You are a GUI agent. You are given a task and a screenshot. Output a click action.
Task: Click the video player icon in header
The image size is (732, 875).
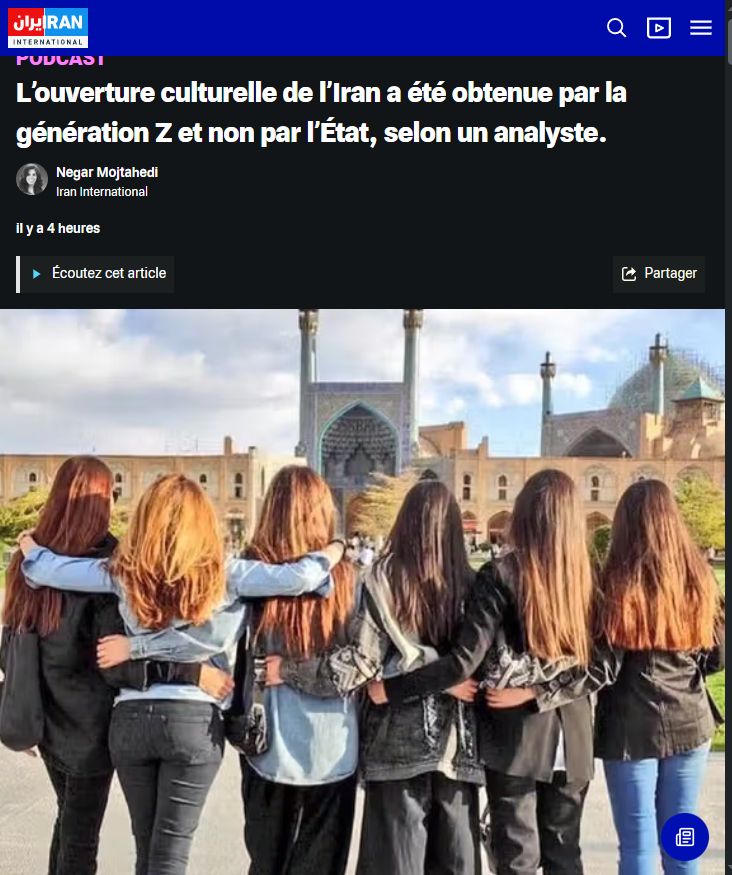point(658,27)
